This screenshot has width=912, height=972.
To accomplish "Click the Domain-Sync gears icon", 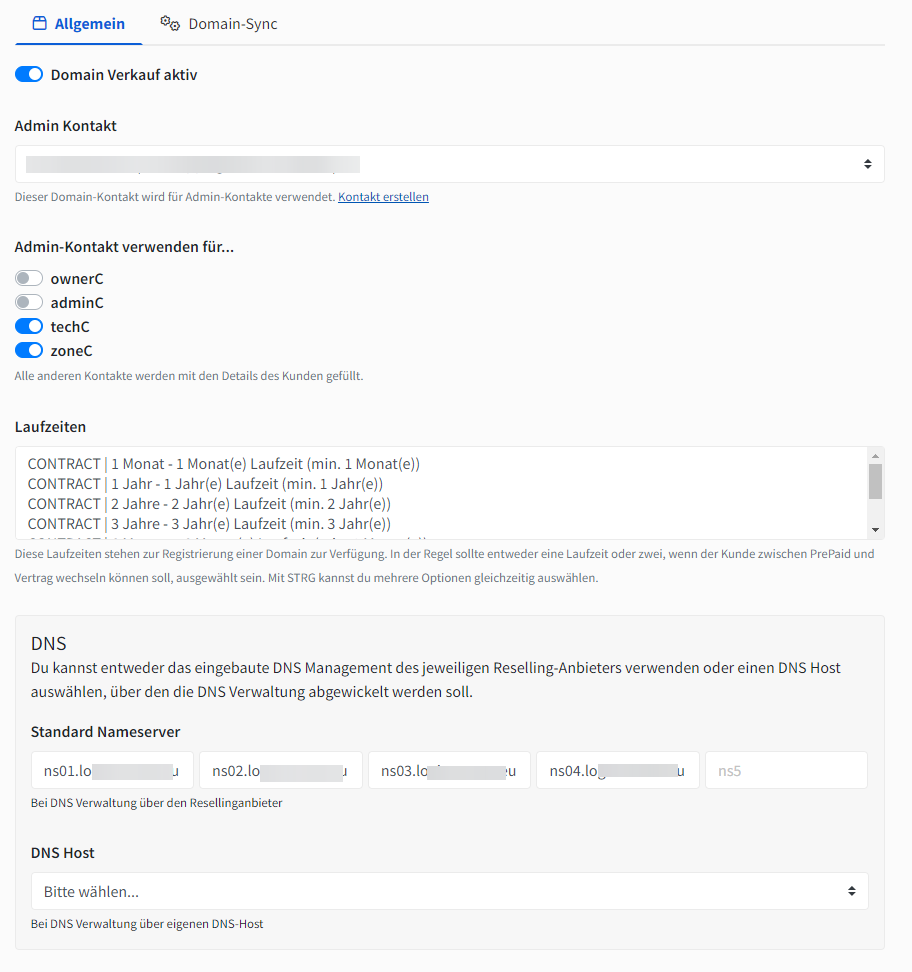I will (x=170, y=23).
